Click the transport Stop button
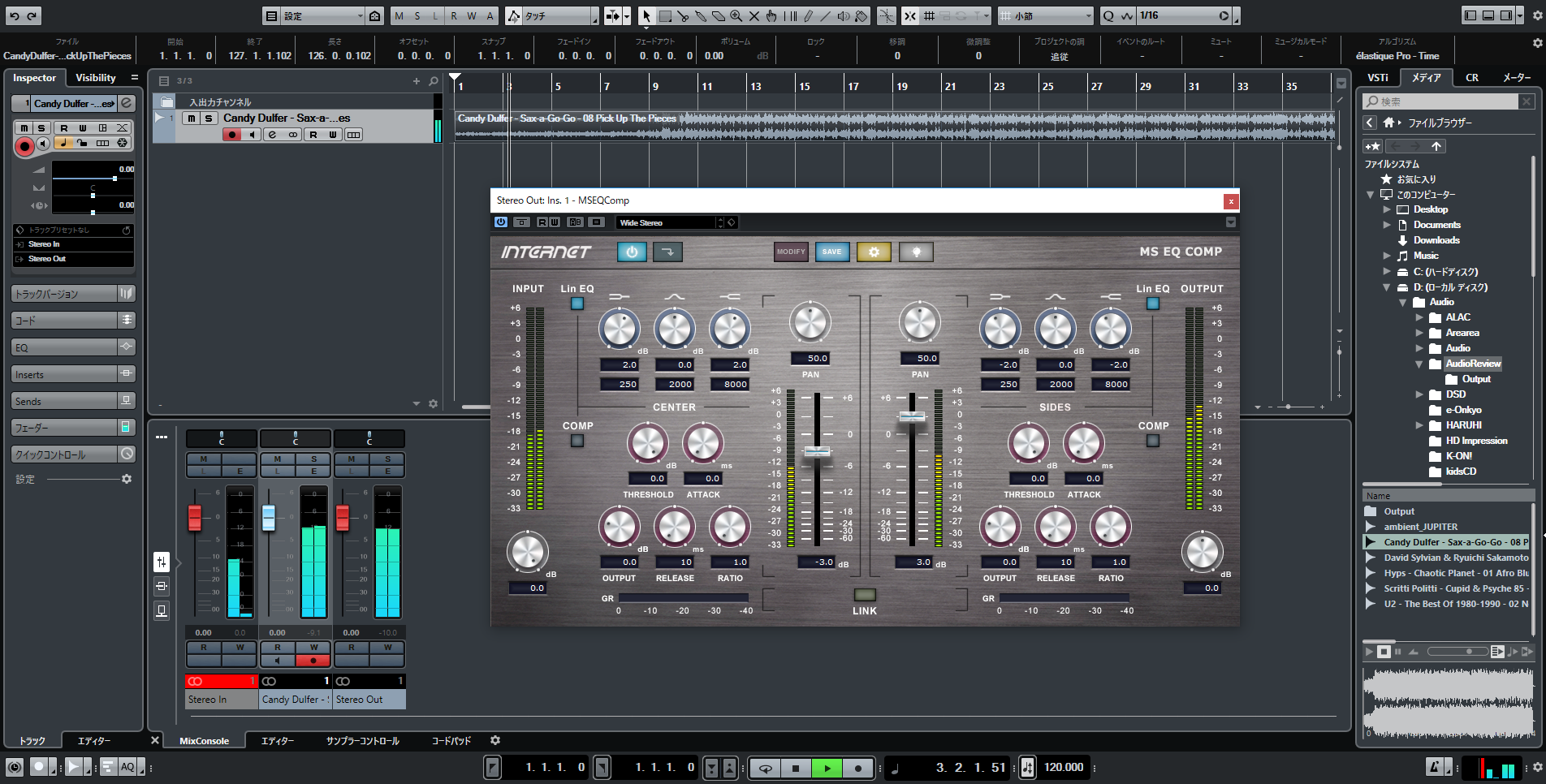Screen dimensions: 1546x784 (797, 768)
